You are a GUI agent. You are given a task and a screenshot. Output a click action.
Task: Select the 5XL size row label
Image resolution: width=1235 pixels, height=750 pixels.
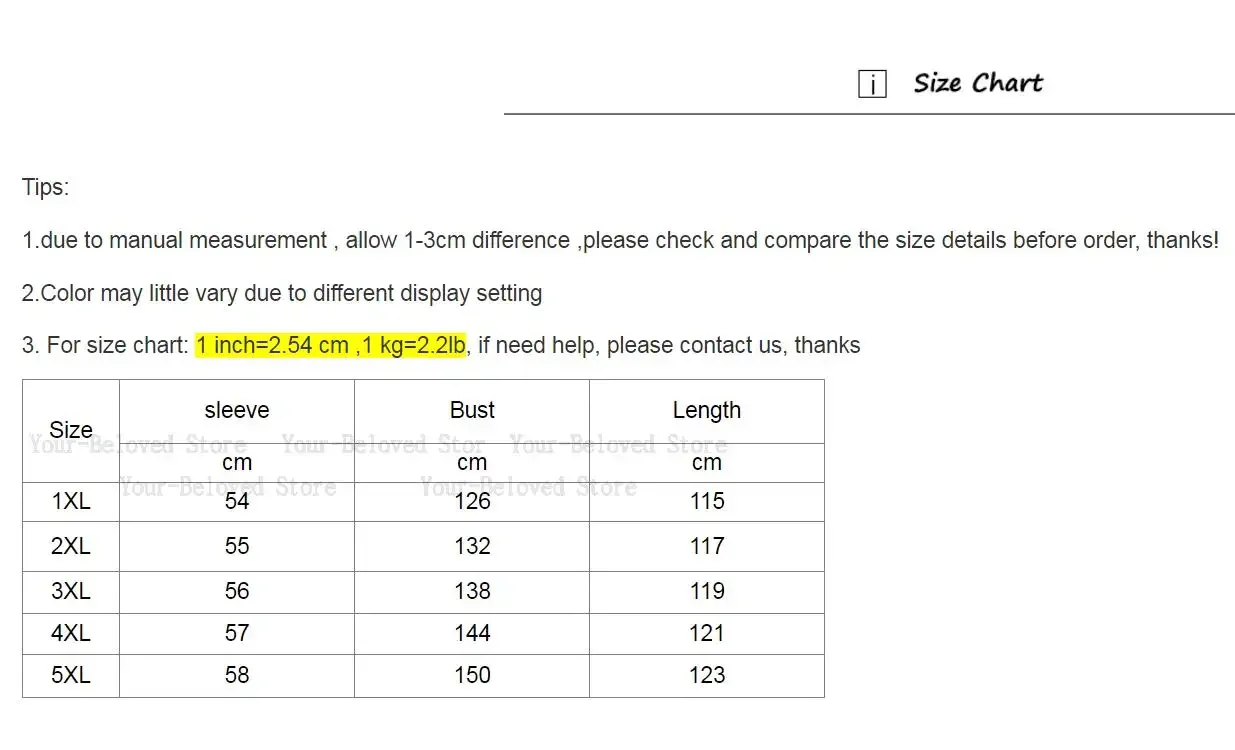point(71,675)
